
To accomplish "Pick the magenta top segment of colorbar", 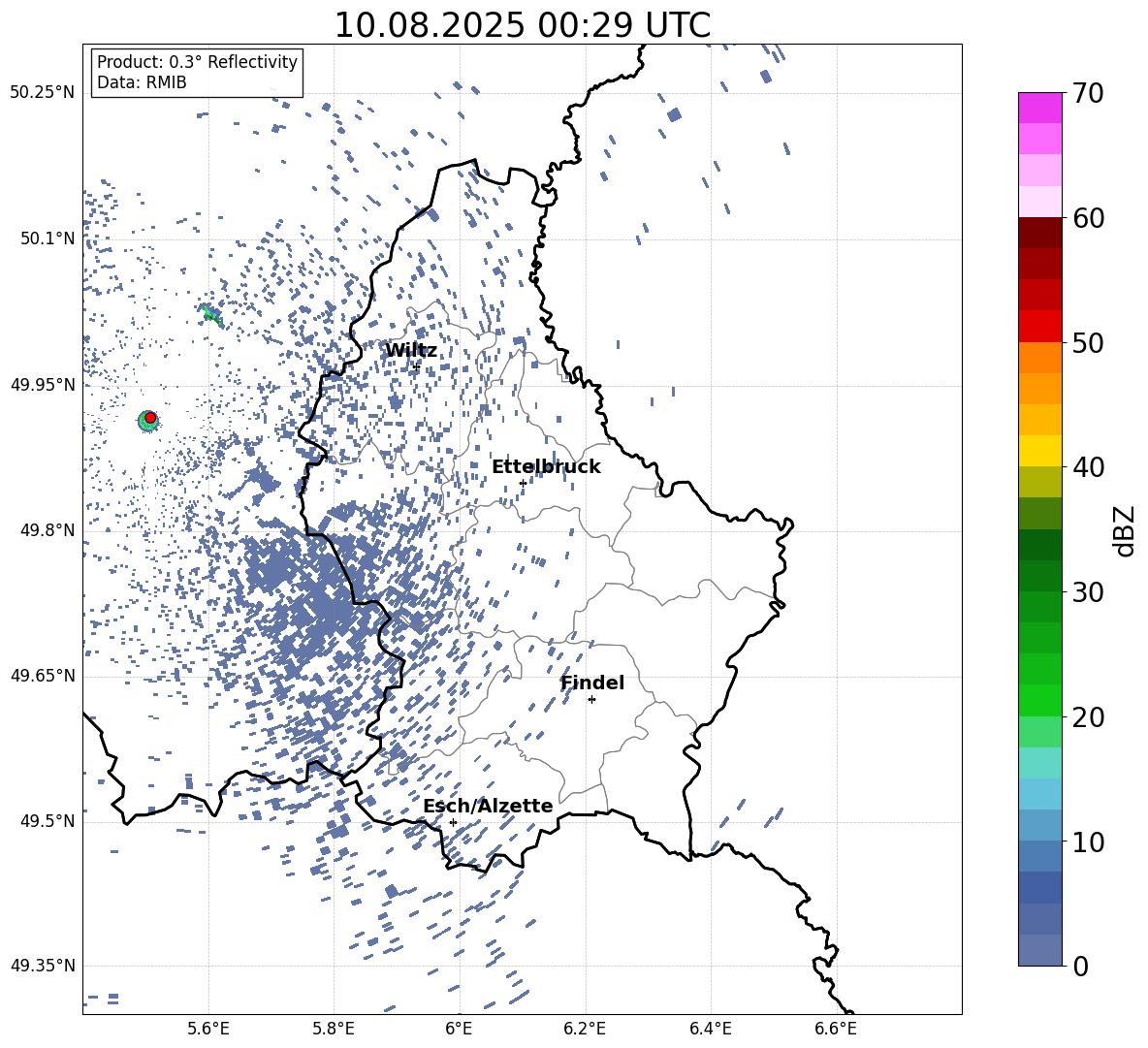I will pos(1039,108).
